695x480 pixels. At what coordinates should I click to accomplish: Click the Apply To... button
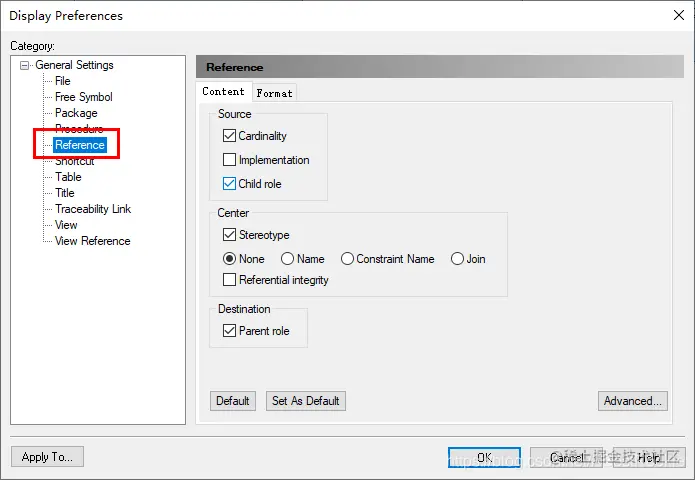(47, 457)
